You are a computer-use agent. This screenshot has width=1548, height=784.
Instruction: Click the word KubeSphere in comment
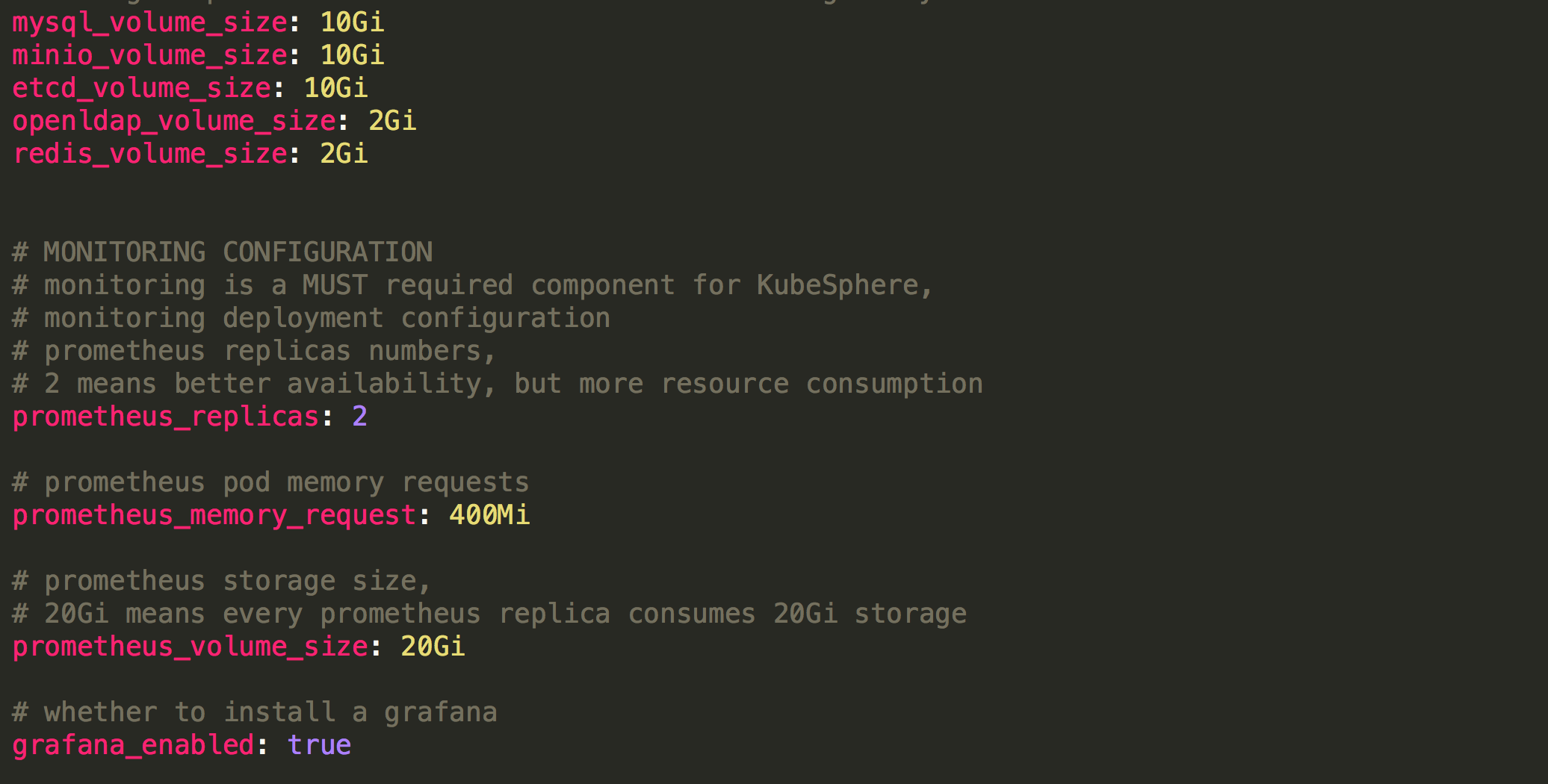837,285
